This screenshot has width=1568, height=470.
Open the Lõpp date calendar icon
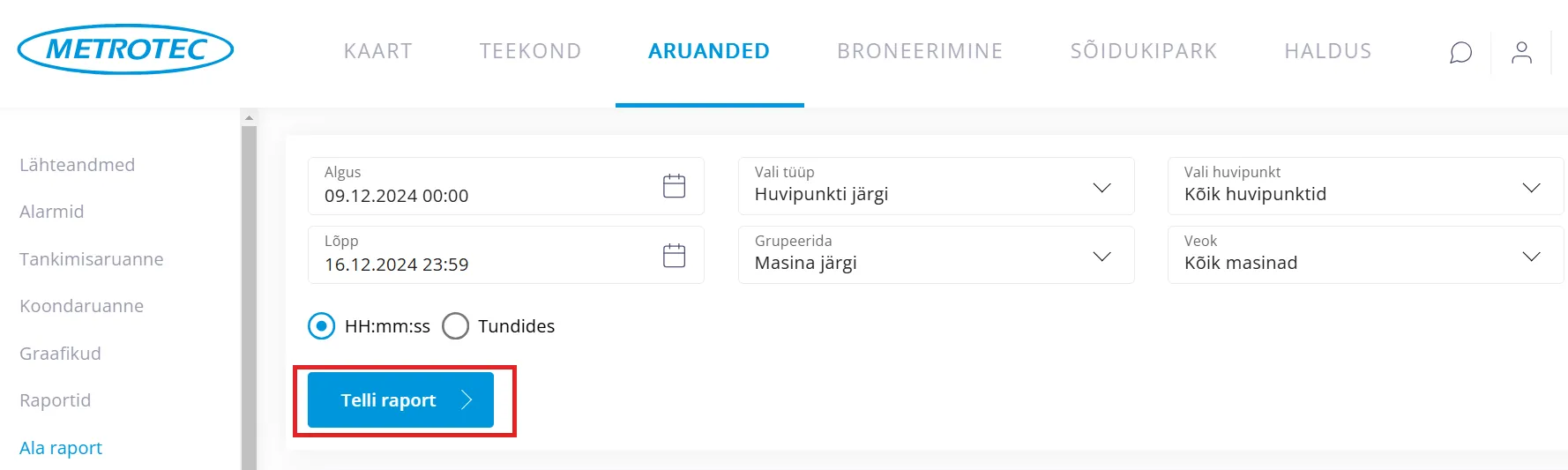pos(674,256)
